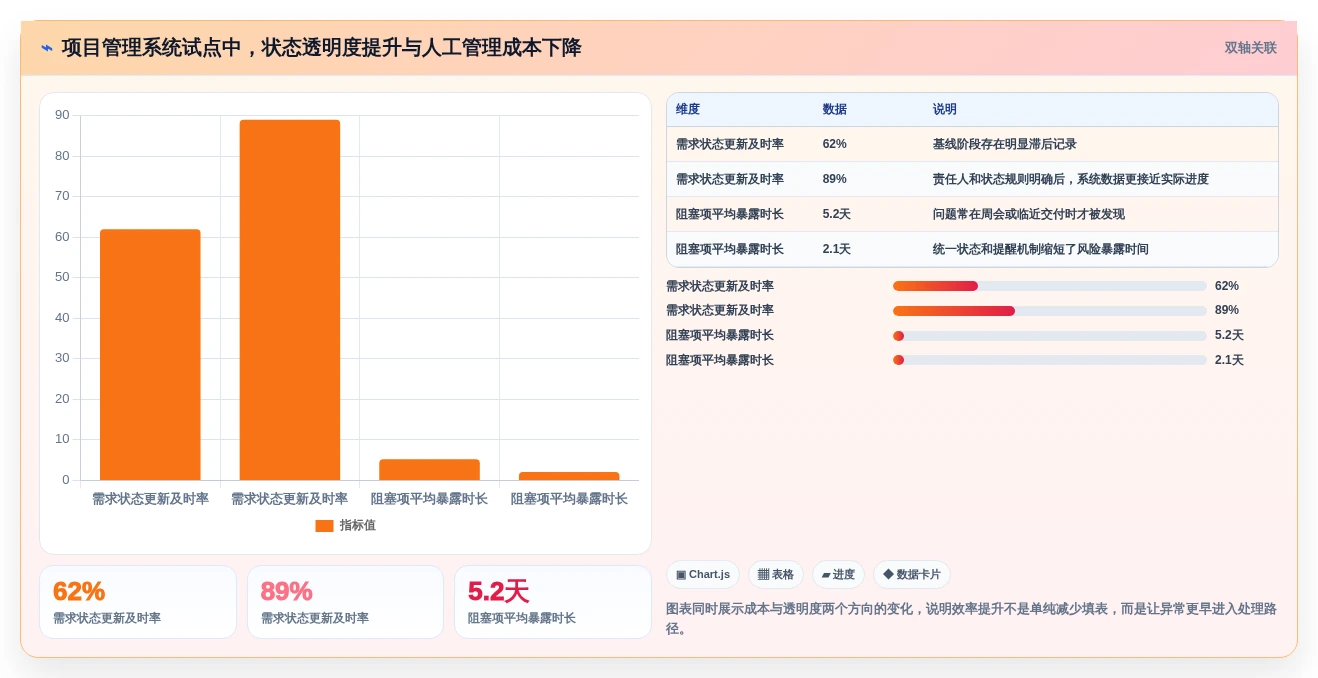Click the 89% value in the data table

(x=835, y=179)
